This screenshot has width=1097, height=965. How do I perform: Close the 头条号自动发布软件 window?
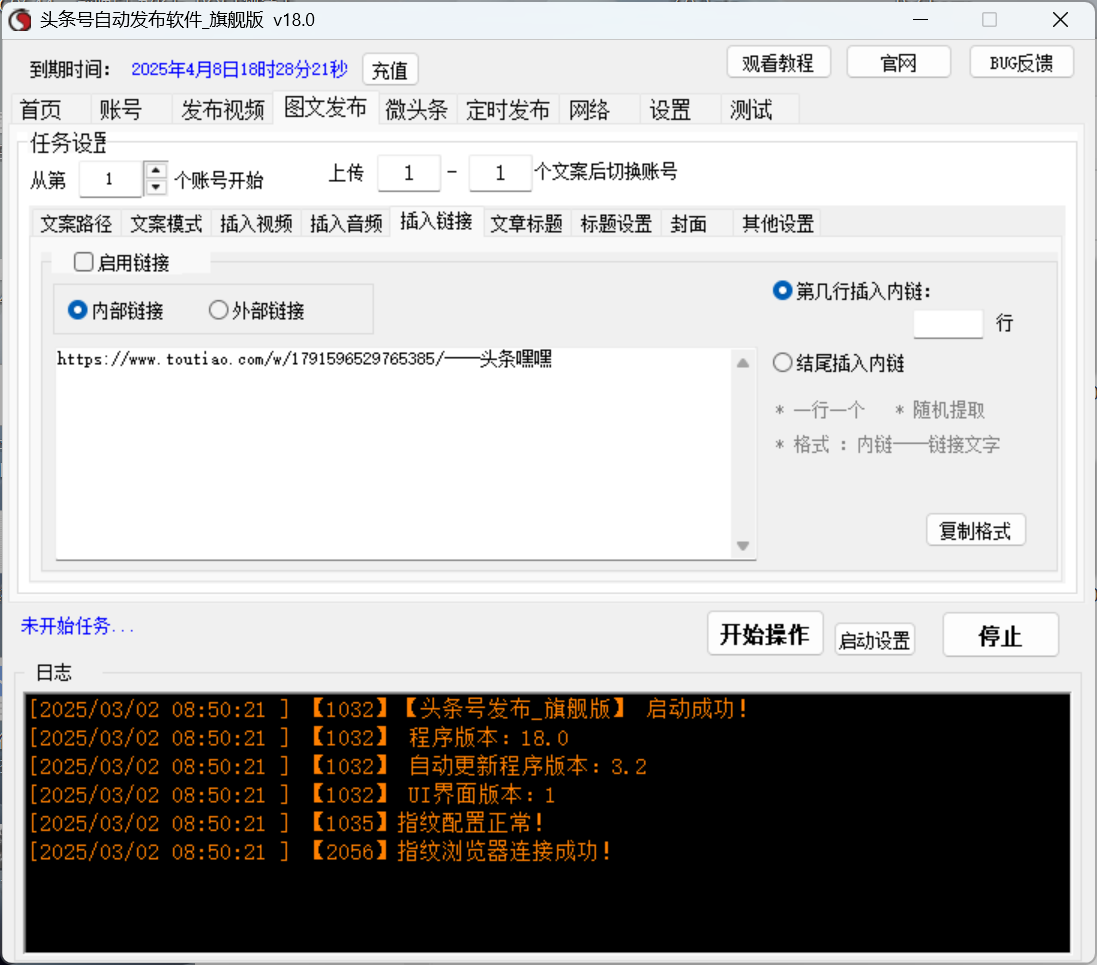(x=1061, y=20)
